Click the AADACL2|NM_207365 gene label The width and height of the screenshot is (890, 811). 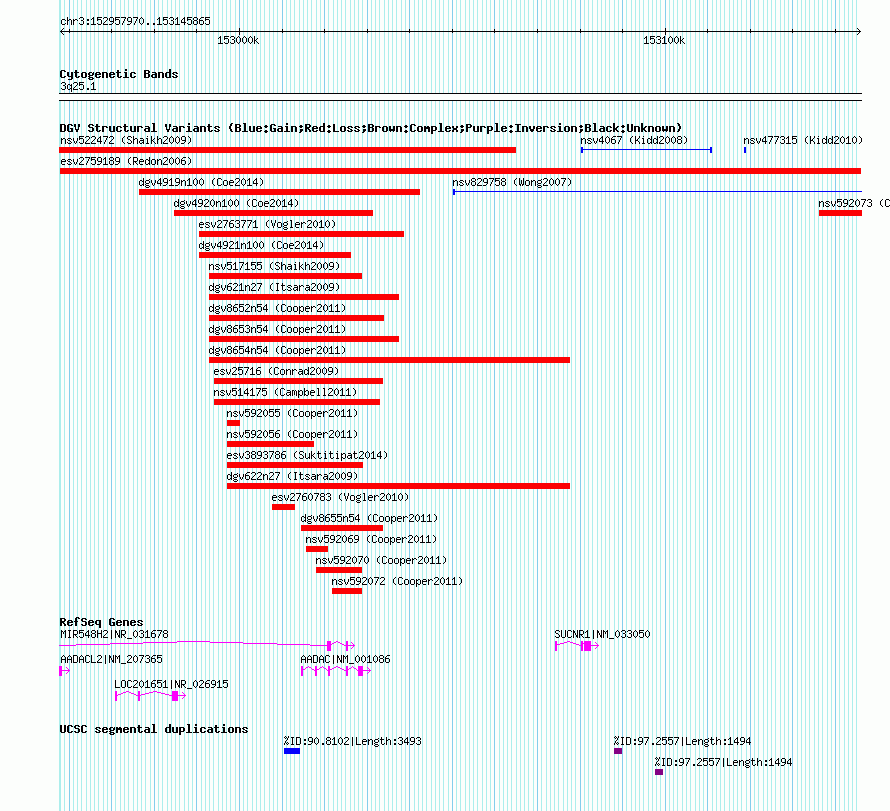point(111,659)
